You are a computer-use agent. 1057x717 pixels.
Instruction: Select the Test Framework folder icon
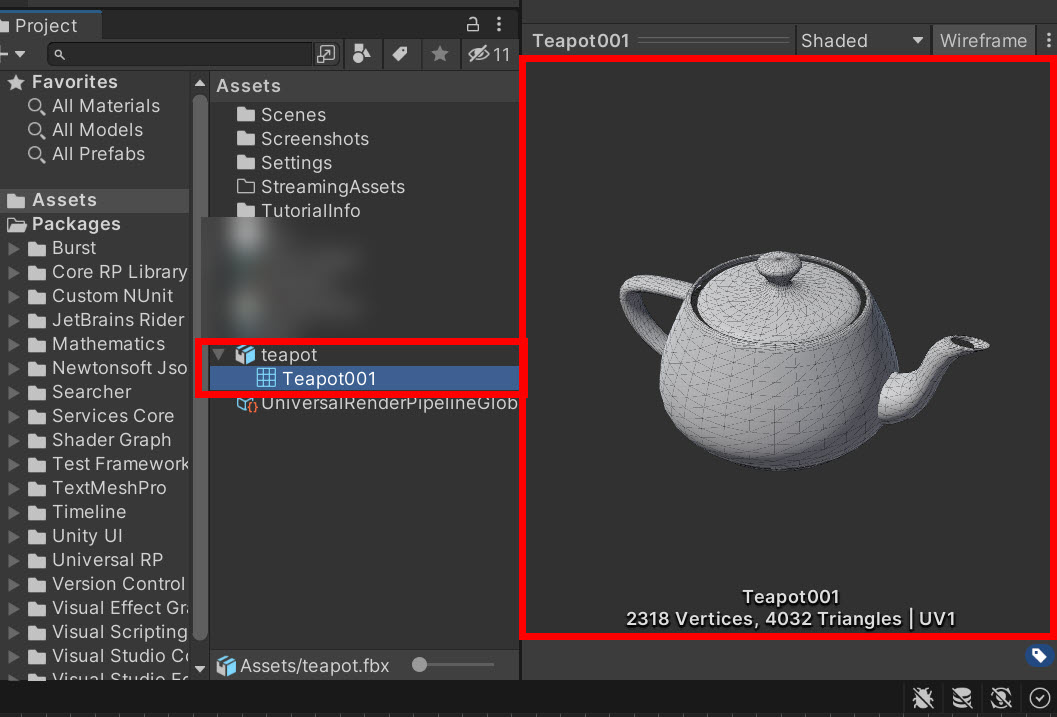pos(37,465)
